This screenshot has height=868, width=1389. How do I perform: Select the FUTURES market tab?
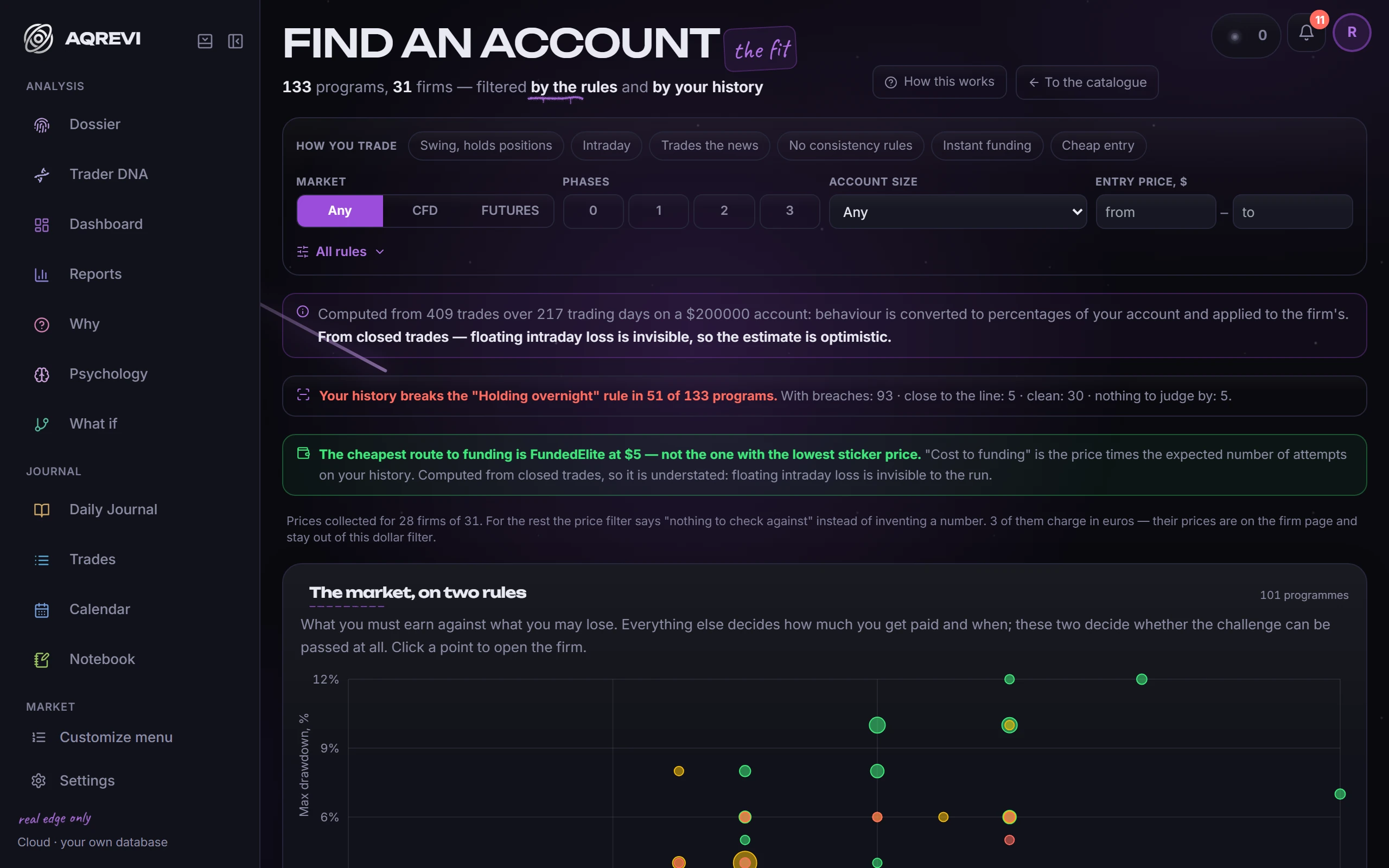click(509, 210)
